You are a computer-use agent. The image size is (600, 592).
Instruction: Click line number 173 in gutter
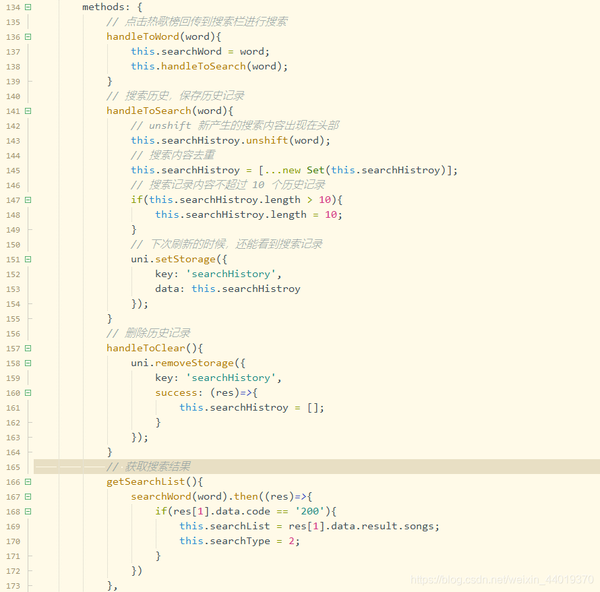pos(13,586)
